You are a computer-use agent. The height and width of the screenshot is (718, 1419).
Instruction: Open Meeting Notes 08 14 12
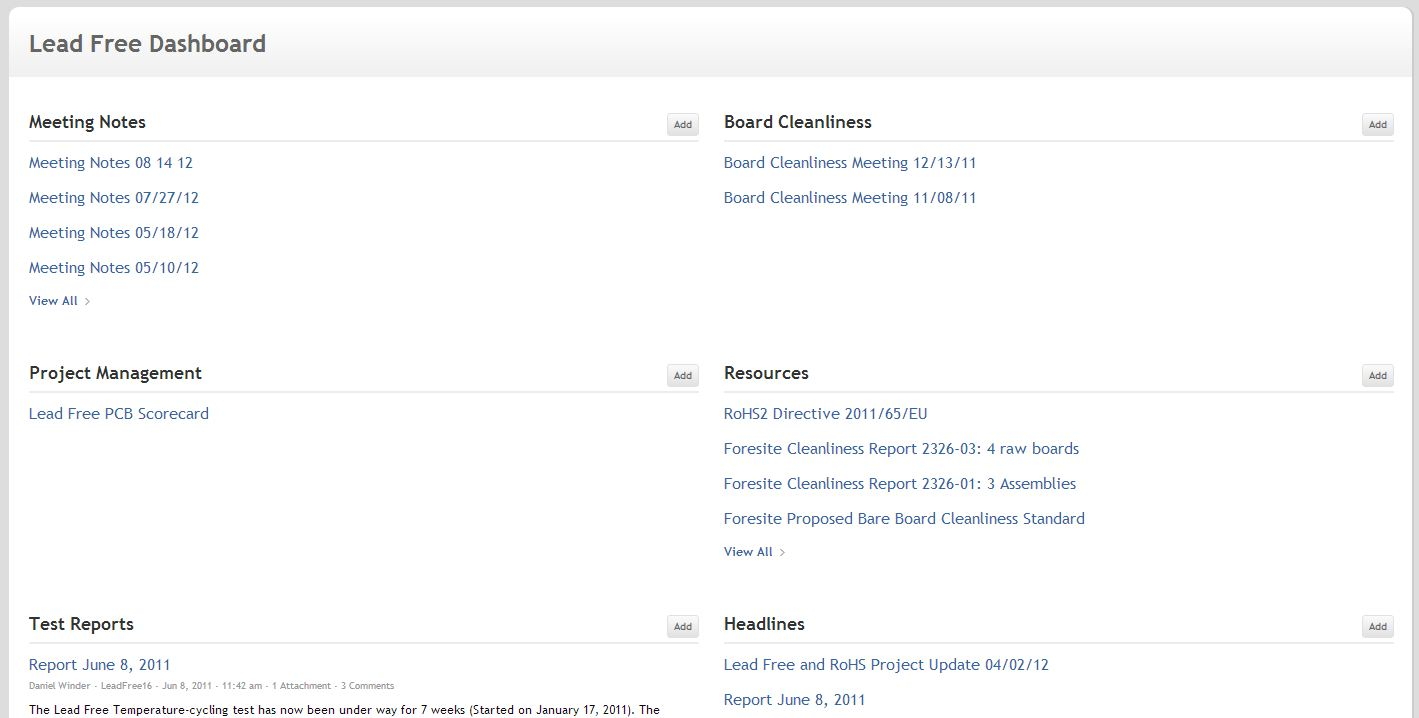(110, 163)
